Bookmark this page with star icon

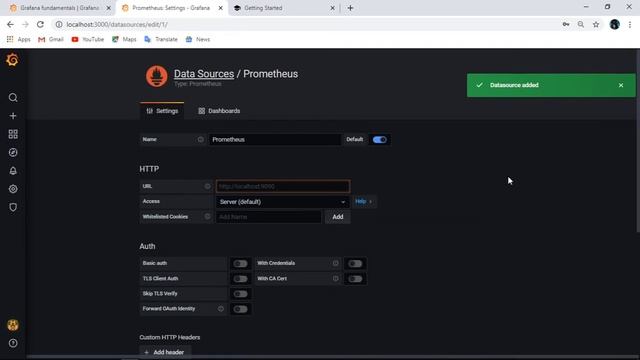pyautogui.click(x=596, y=24)
